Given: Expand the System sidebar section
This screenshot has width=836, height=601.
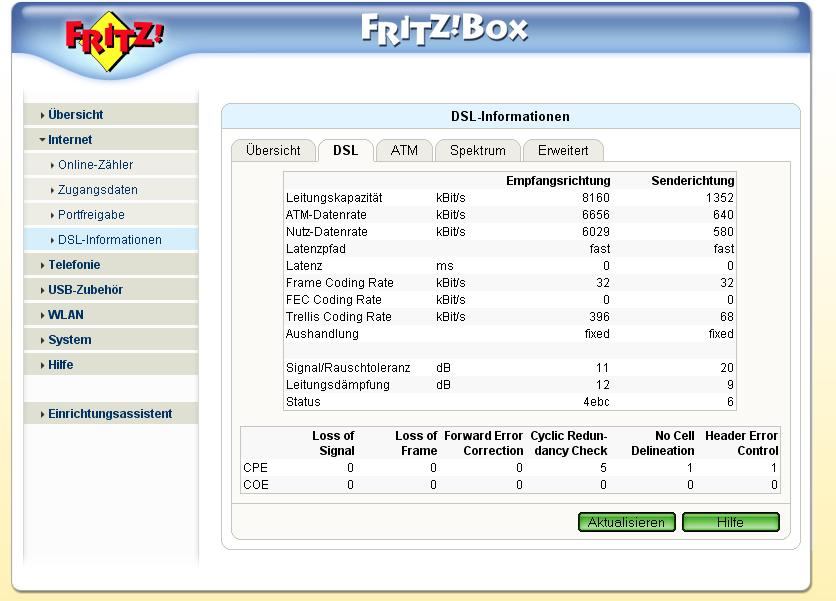Looking at the screenshot, I should coord(111,340).
